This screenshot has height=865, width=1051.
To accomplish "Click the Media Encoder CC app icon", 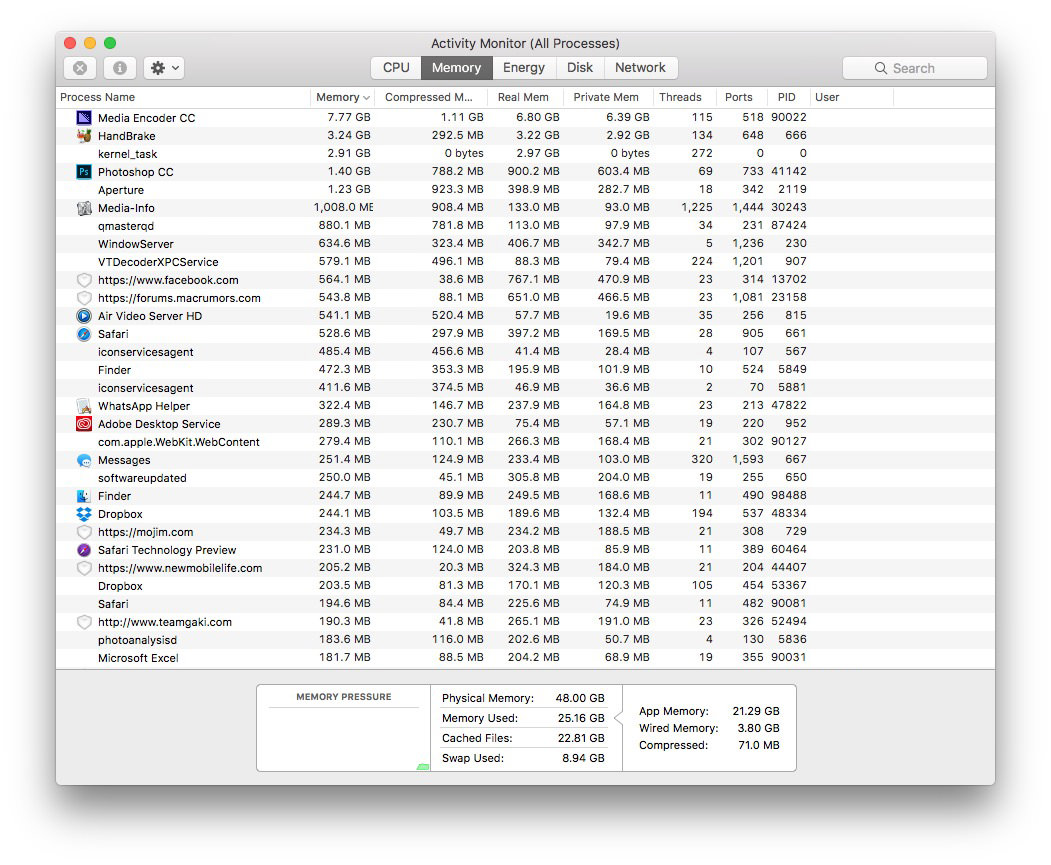I will click(x=84, y=118).
